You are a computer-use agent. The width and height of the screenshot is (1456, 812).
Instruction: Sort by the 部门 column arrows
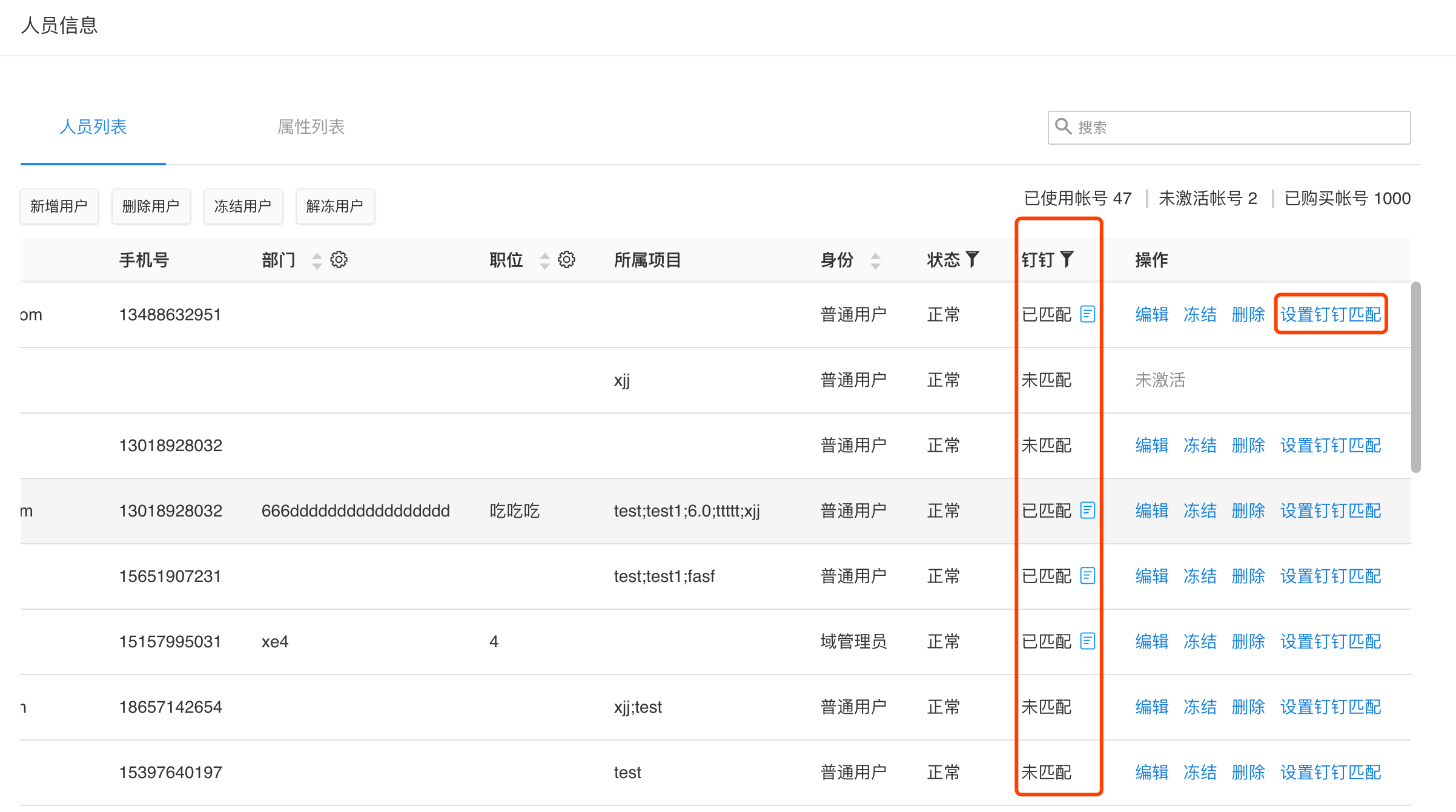click(317, 260)
